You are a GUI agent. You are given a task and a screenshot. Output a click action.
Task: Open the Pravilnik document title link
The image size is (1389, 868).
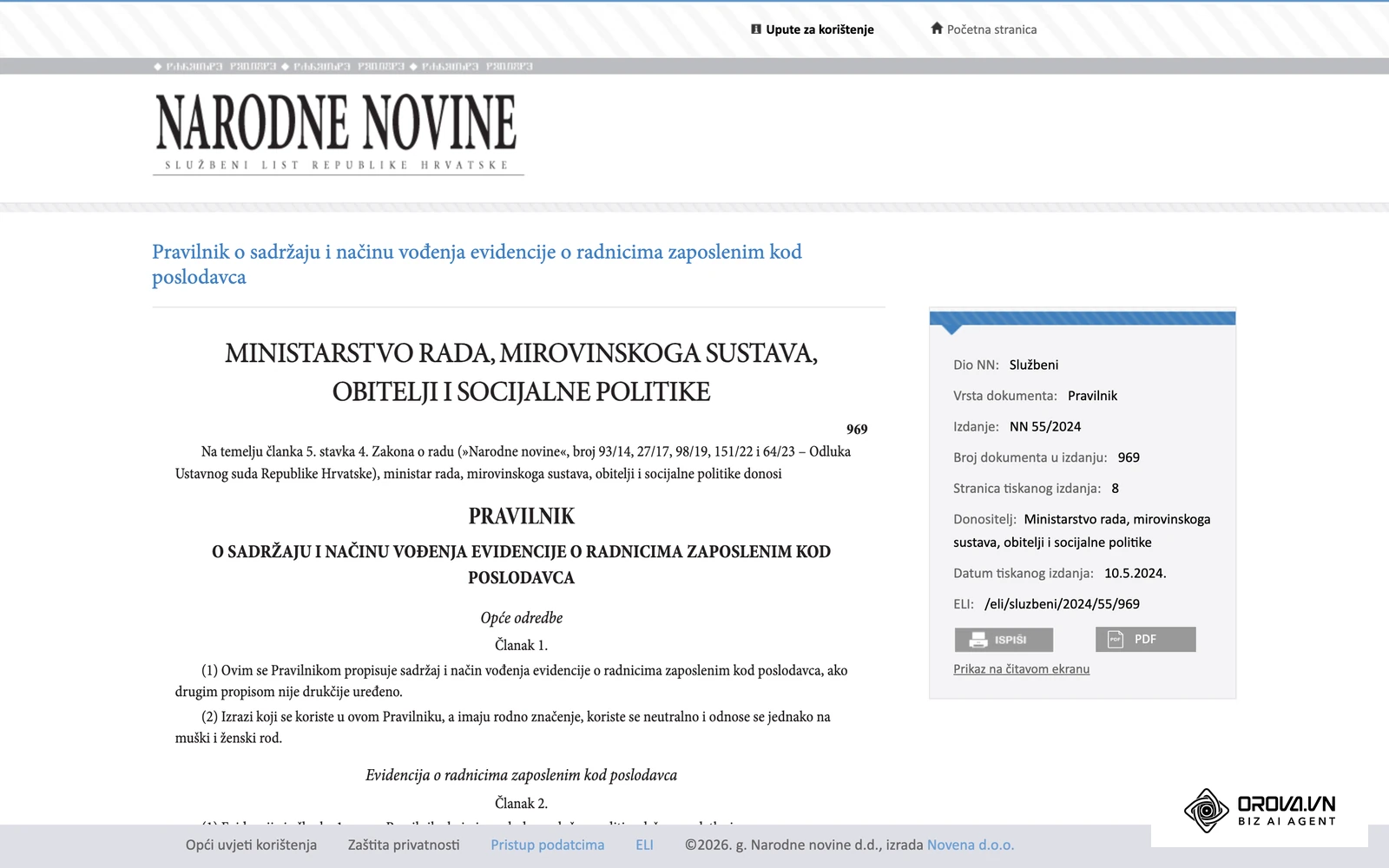click(x=477, y=264)
